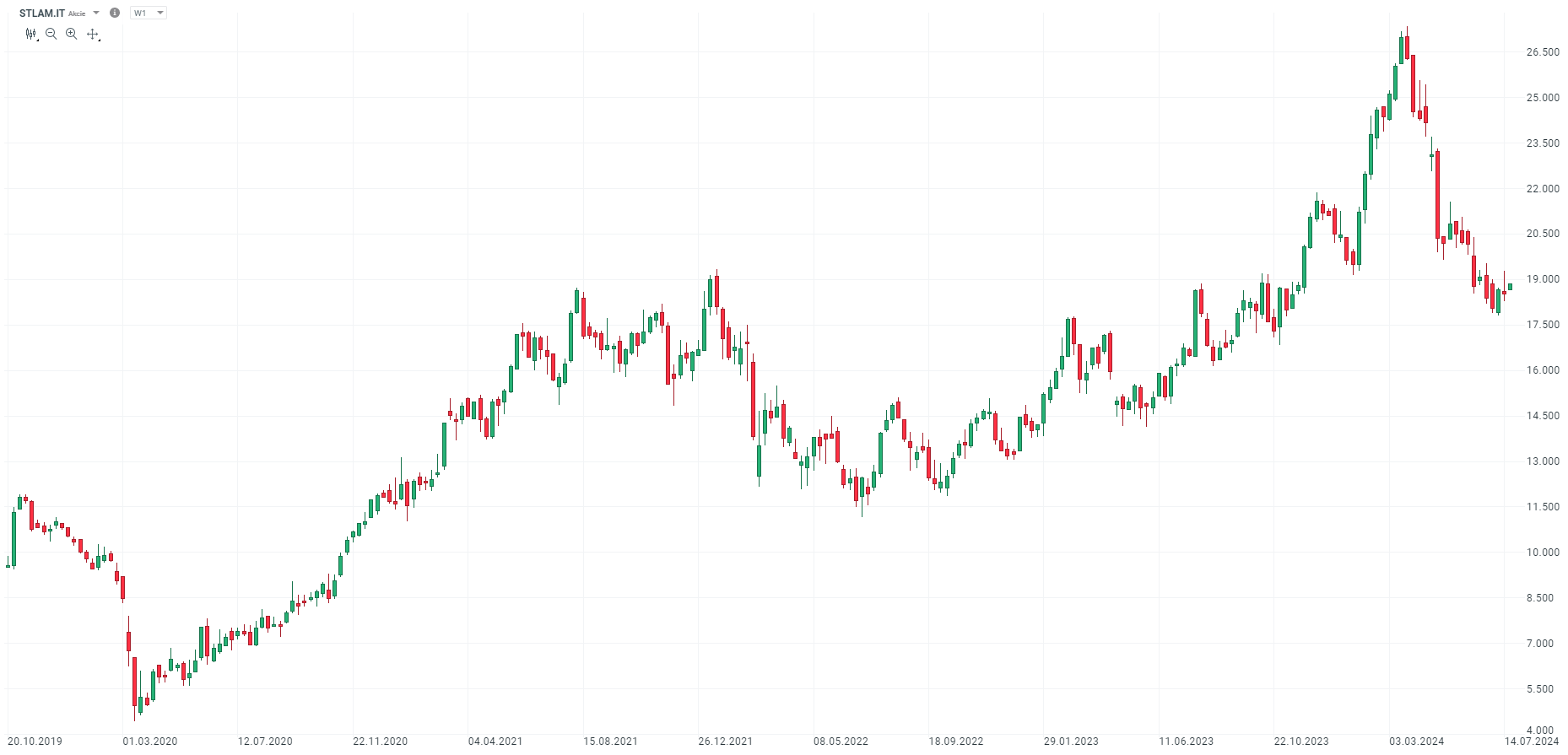Click the 20.10.2019 date on time axis
This screenshot has height=755, width=1568.
[35, 742]
